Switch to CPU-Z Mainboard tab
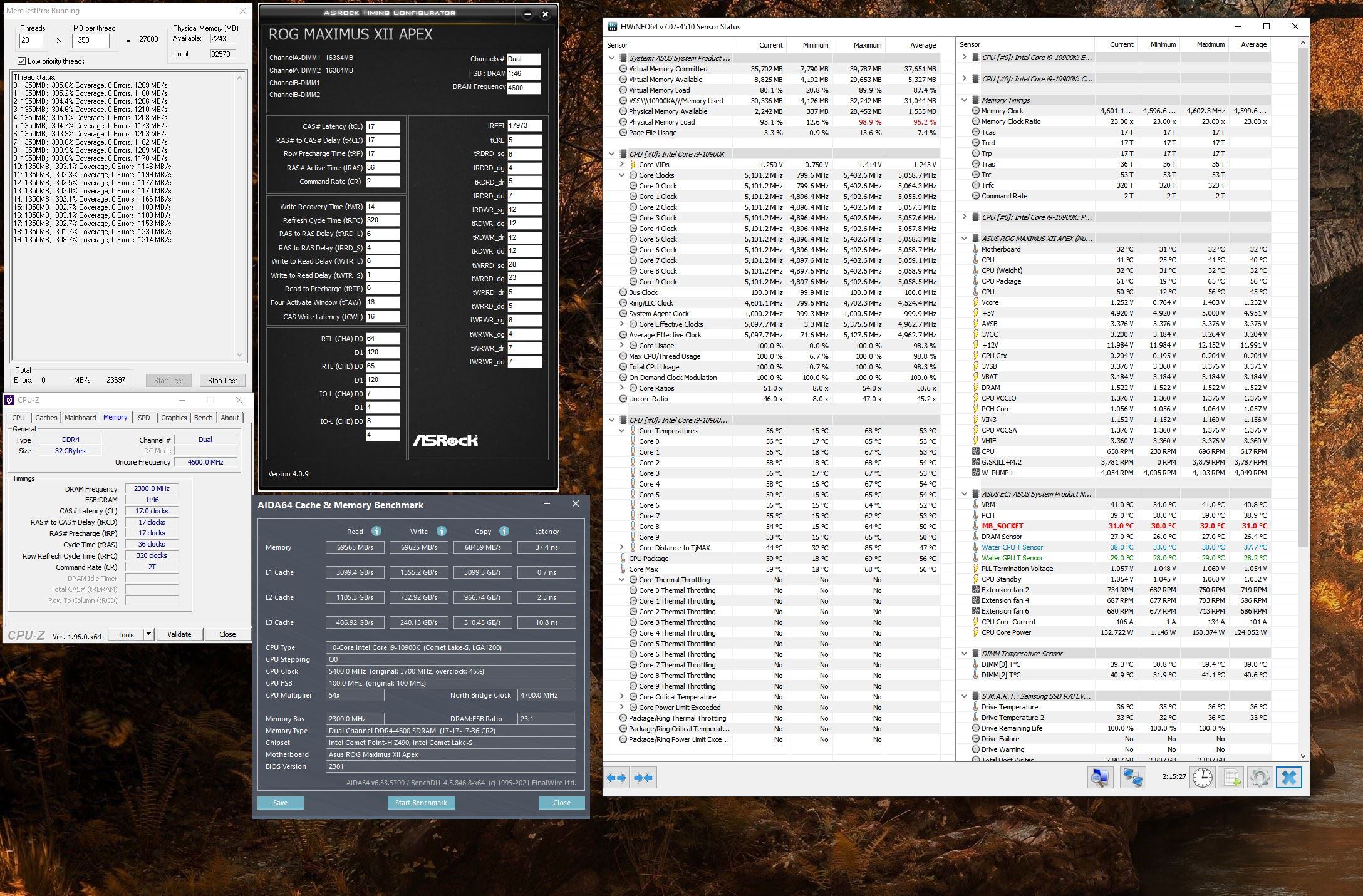The width and height of the screenshot is (1363, 896). [80, 418]
